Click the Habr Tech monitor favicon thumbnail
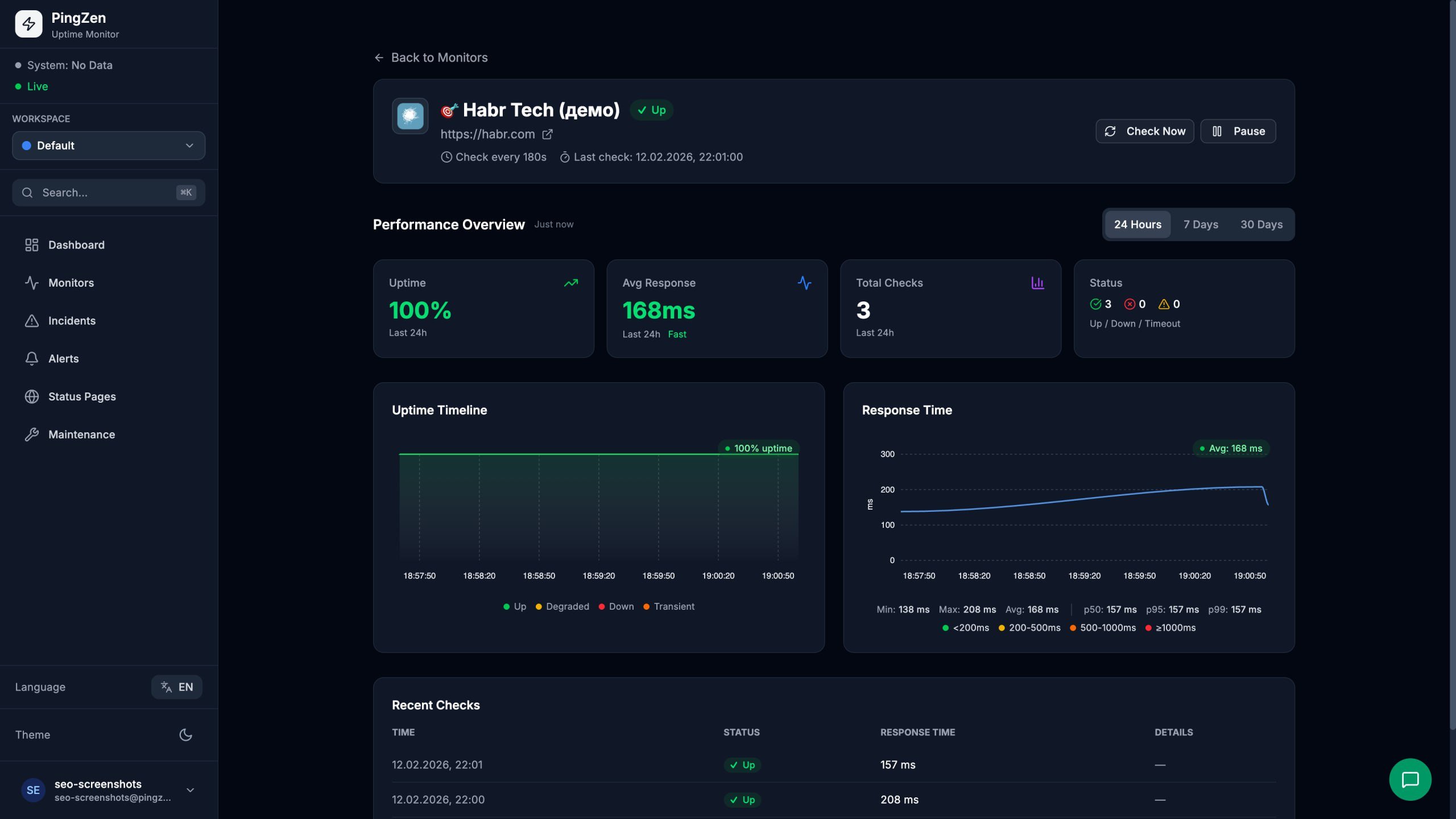This screenshot has width=1456, height=819. (x=409, y=116)
